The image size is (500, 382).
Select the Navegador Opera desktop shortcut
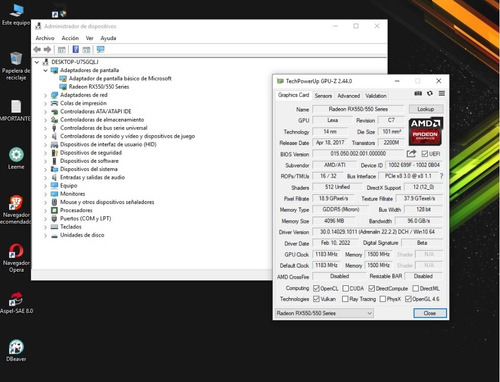pos(16,258)
